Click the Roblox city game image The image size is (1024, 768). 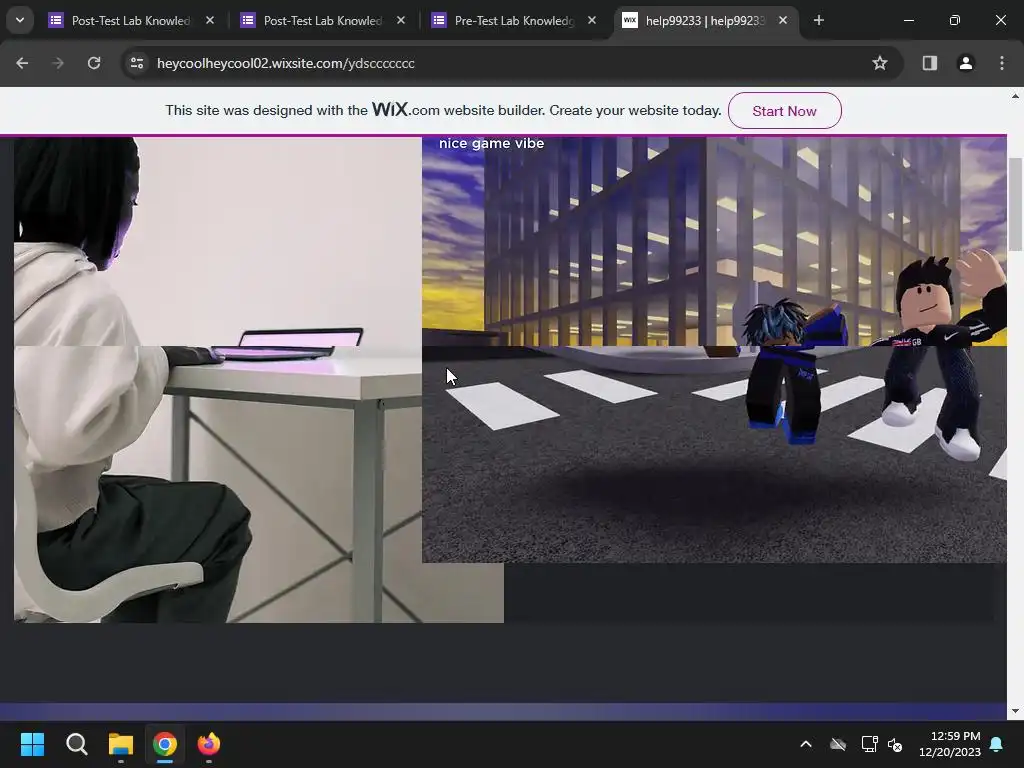click(x=714, y=350)
